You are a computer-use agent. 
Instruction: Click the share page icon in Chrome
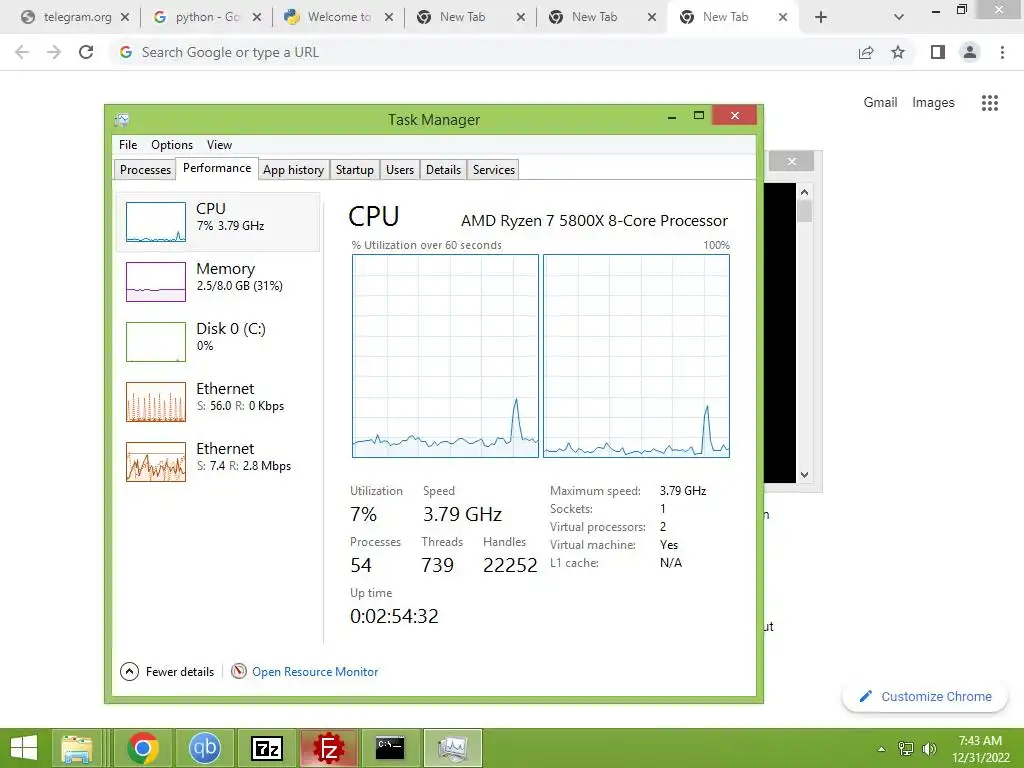pos(866,52)
